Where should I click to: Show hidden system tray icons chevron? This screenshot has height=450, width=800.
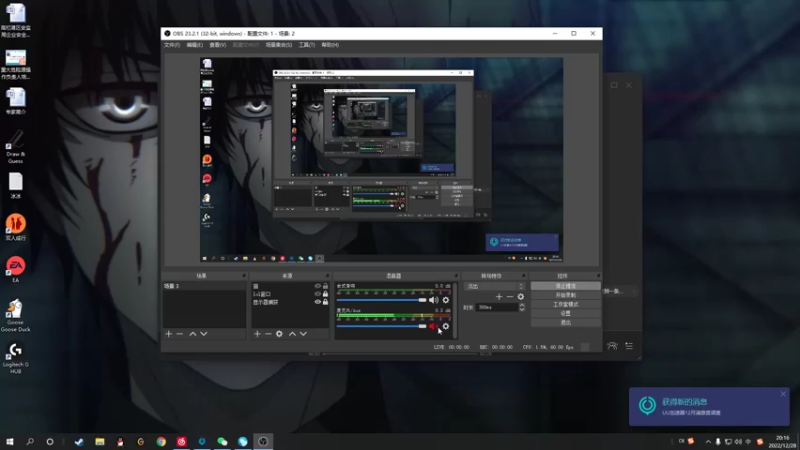708,442
